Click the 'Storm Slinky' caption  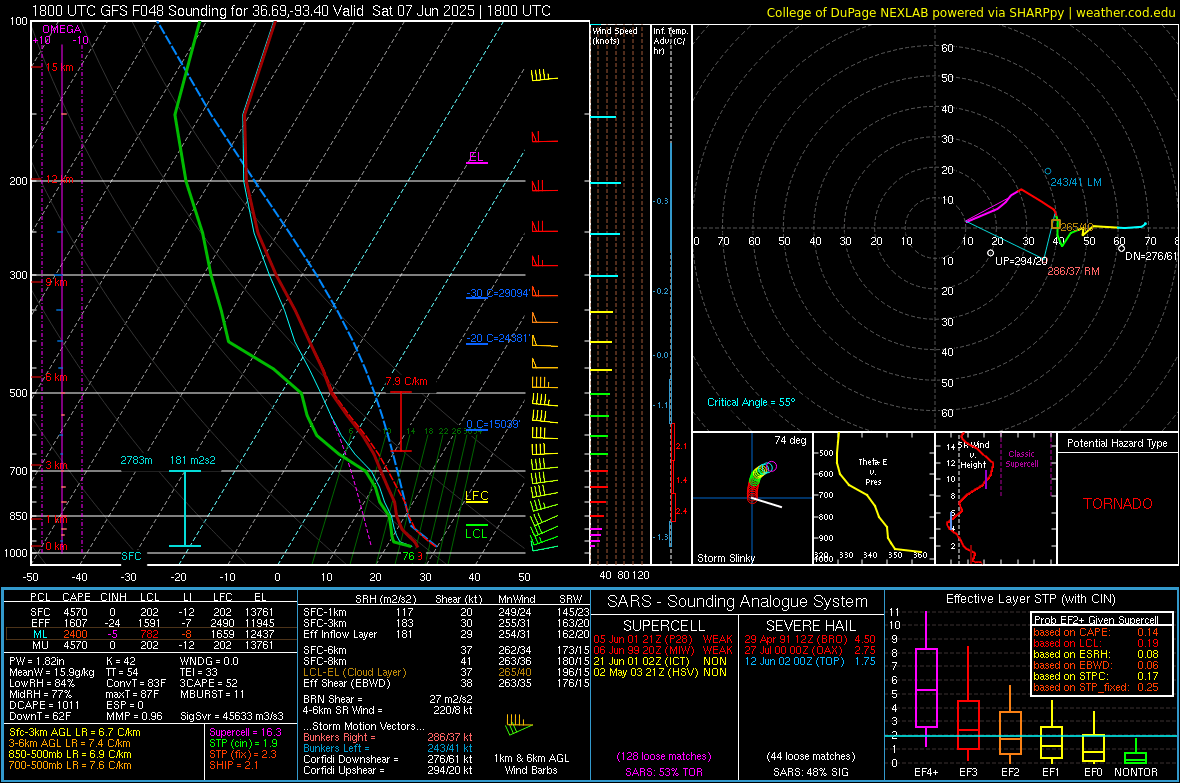(x=725, y=558)
